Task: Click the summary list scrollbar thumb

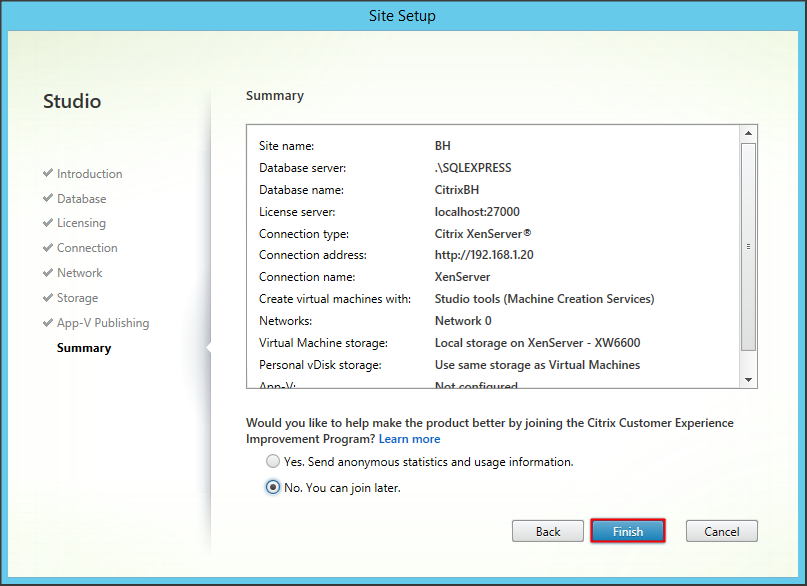Action: 748,246
